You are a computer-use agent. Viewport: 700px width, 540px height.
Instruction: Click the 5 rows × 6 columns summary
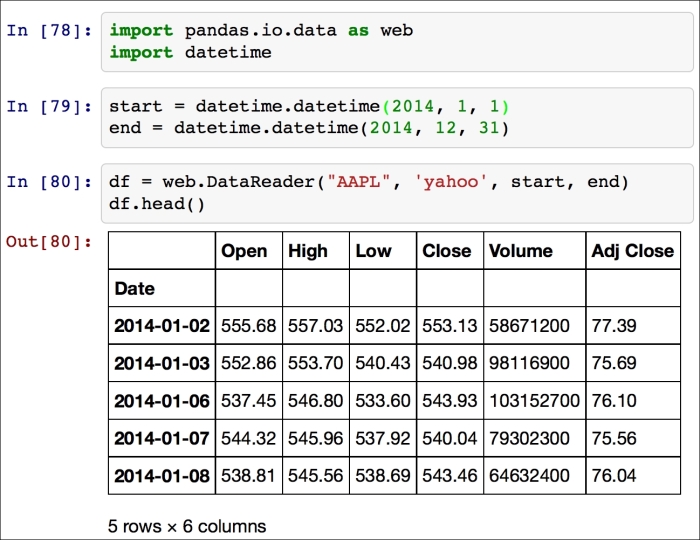pos(187,526)
